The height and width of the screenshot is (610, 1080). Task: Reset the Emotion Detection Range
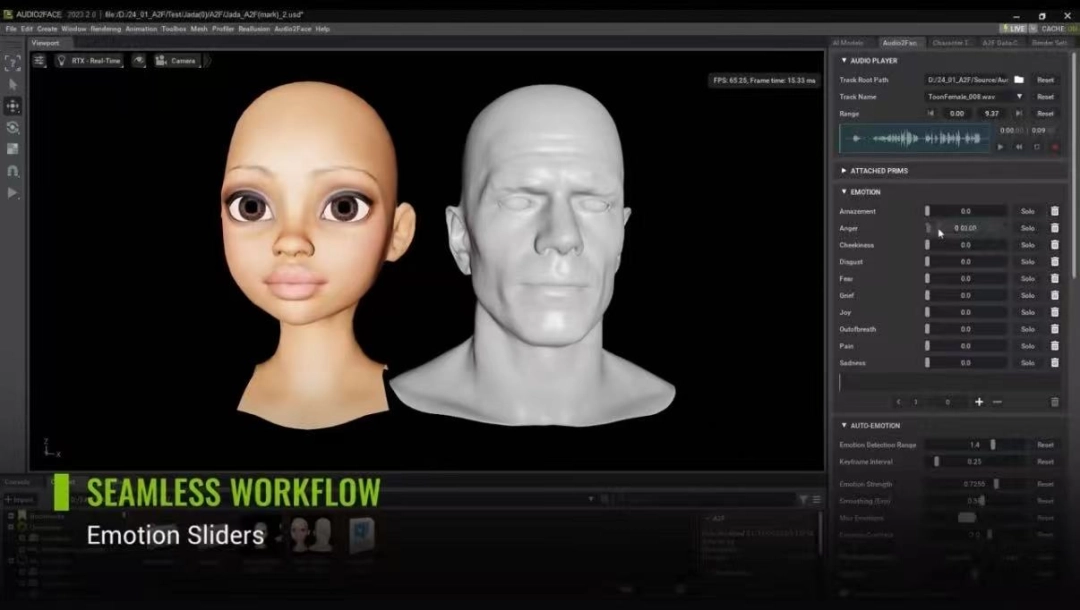tap(1045, 444)
